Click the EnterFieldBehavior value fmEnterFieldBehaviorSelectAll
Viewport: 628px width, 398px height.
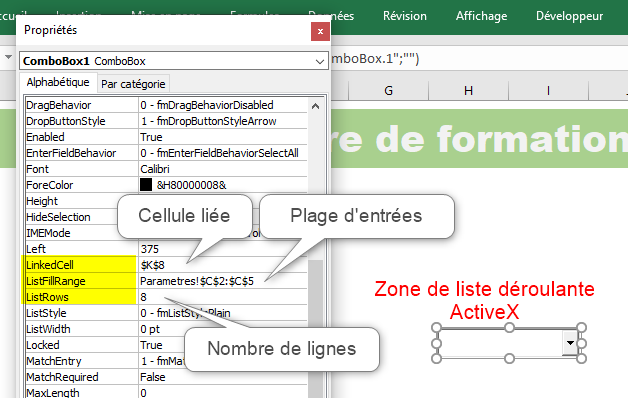(x=219, y=153)
